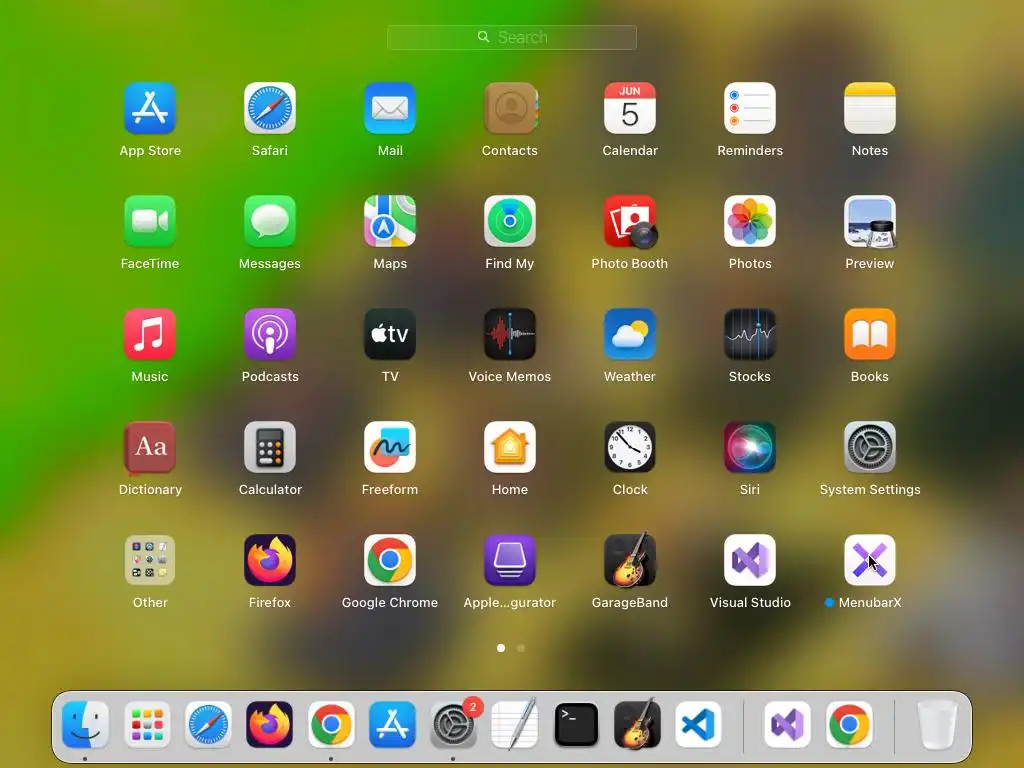1024x768 pixels.
Task: Open the Preview app
Action: (x=870, y=221)
